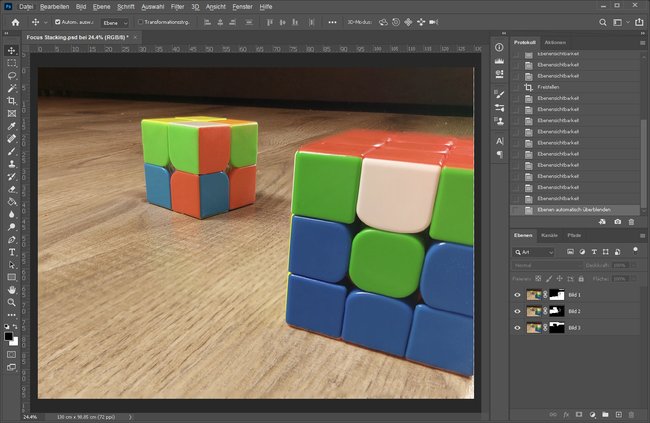Viewport: 650px width, 423px height.
Task: Hide the Bild 3 layer
Action: [517, 328]
